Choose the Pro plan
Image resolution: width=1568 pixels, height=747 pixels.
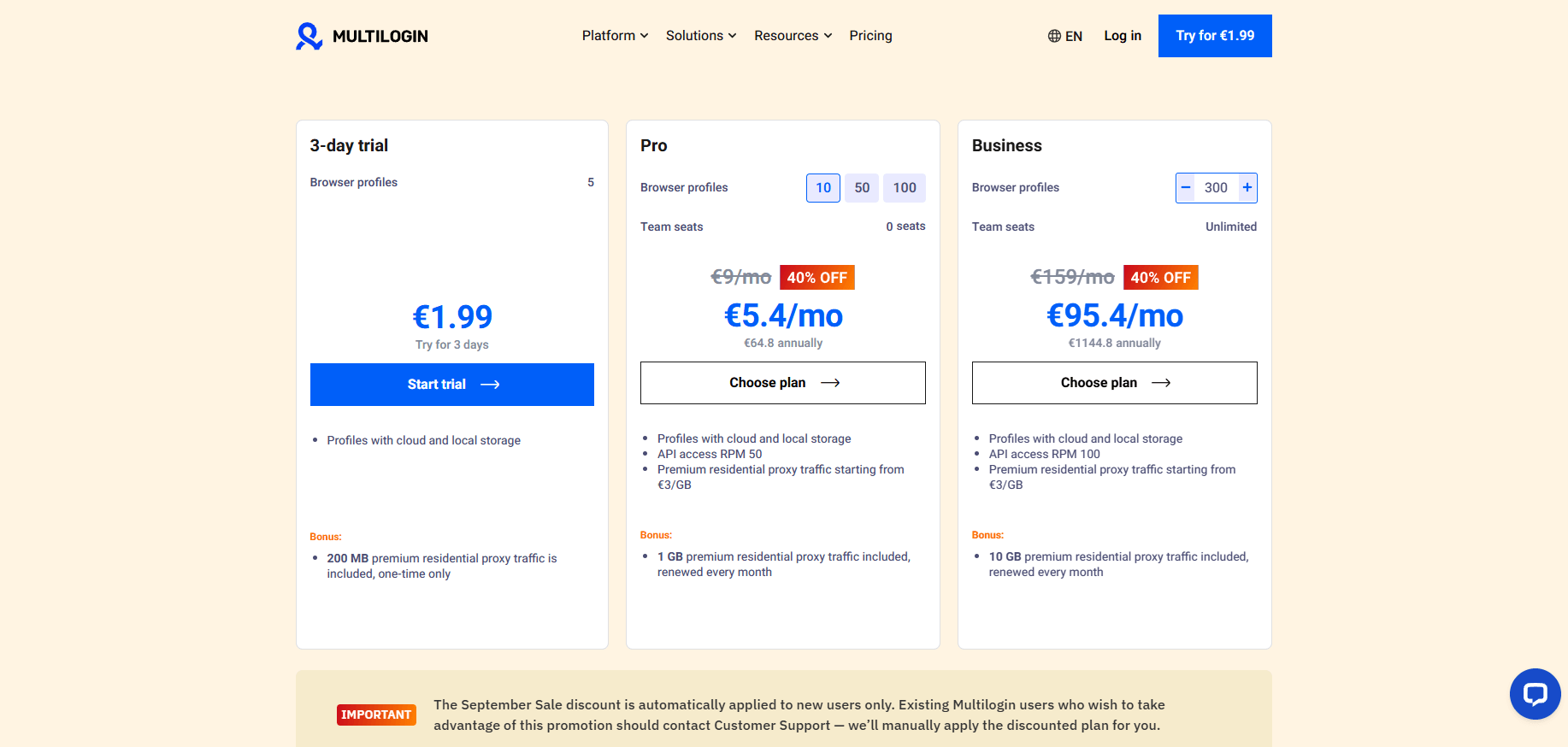783,383
